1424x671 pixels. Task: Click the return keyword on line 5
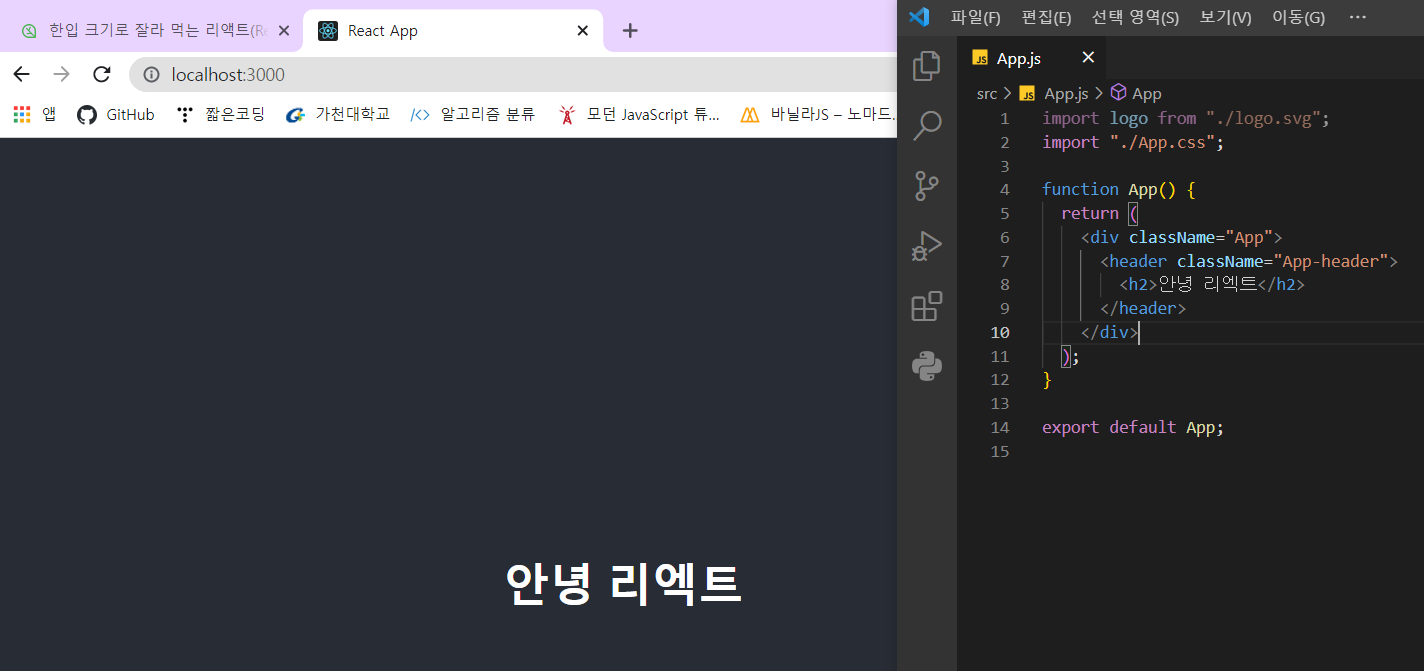tap(1090, 213)
